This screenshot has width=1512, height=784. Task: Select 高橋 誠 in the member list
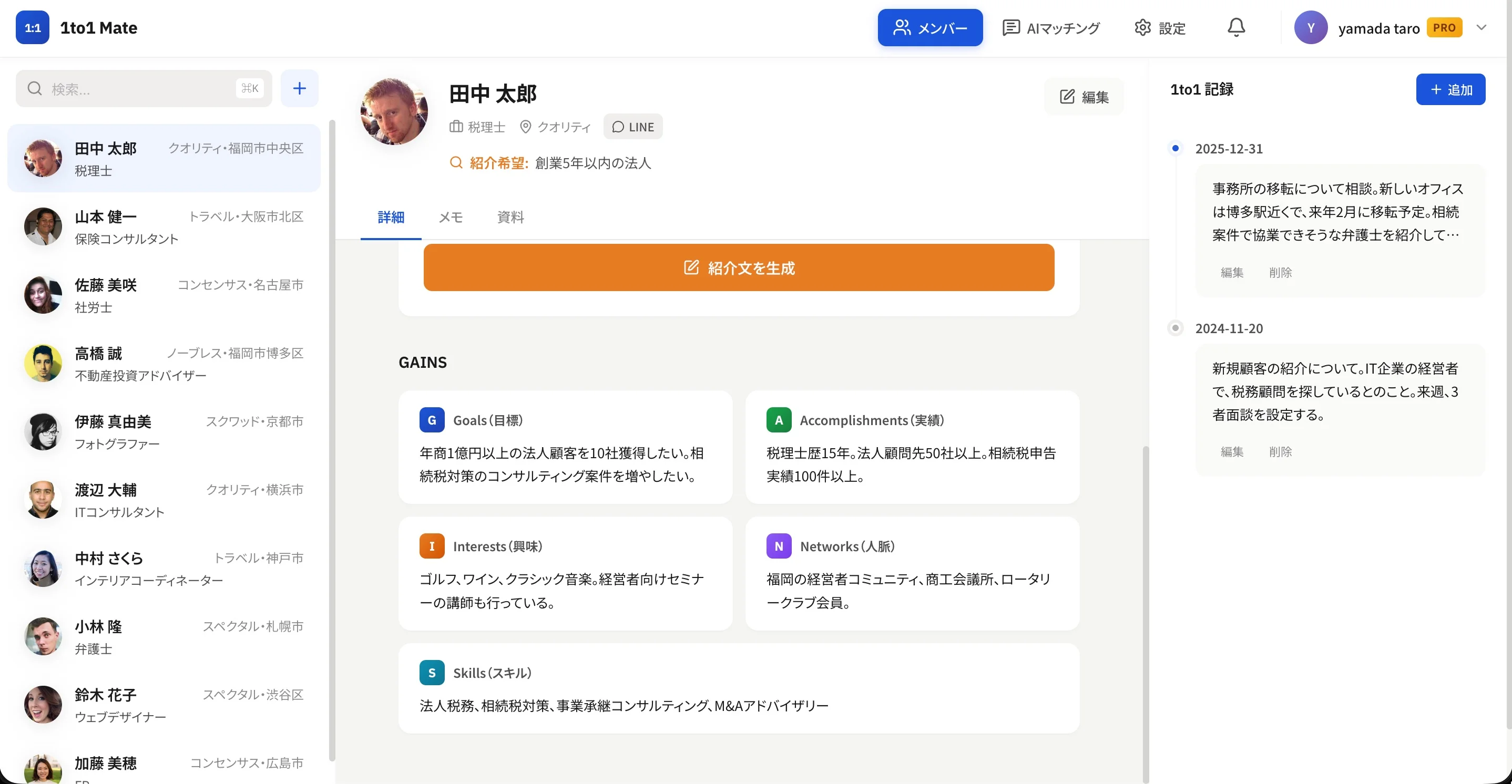point(164,363)
